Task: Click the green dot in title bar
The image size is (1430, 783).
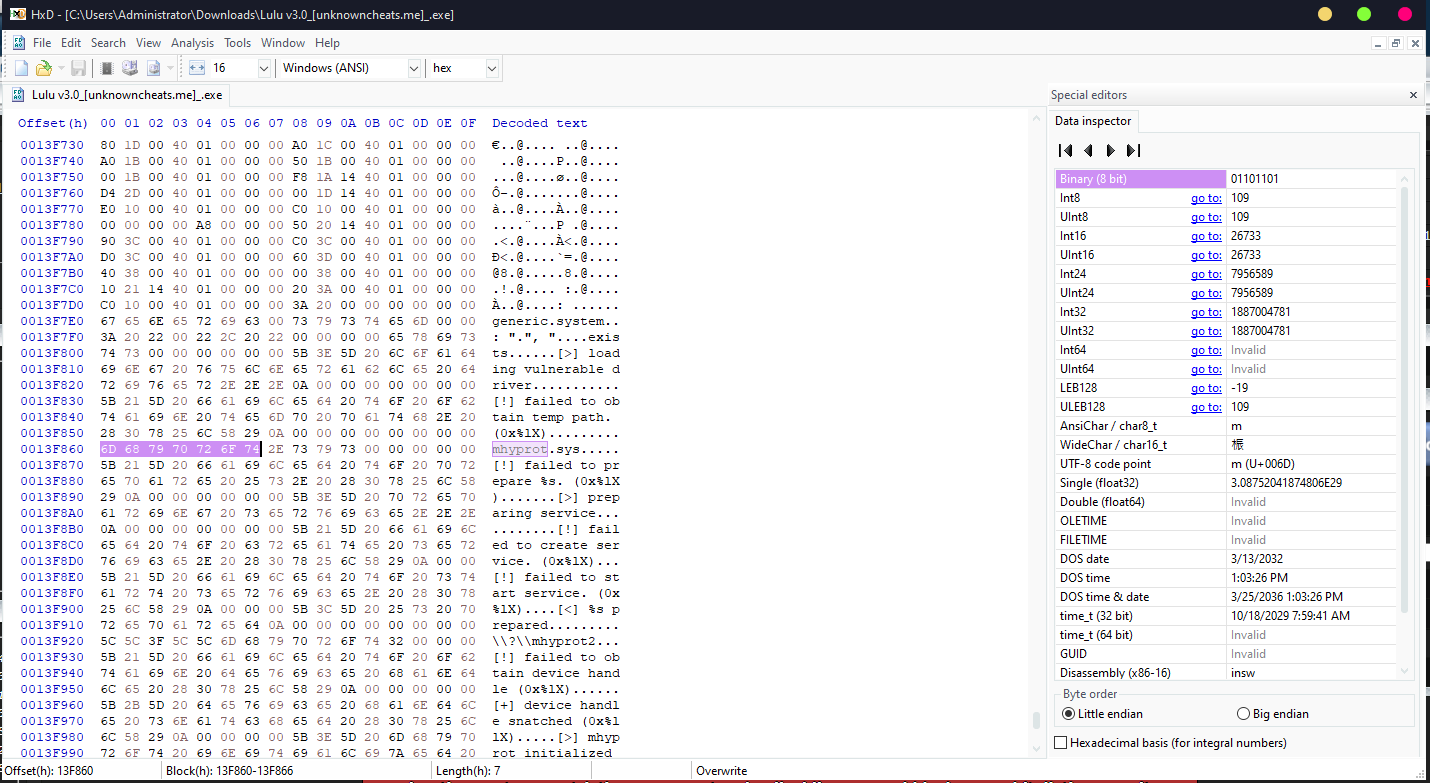Action: click(x=1364, y=14)
